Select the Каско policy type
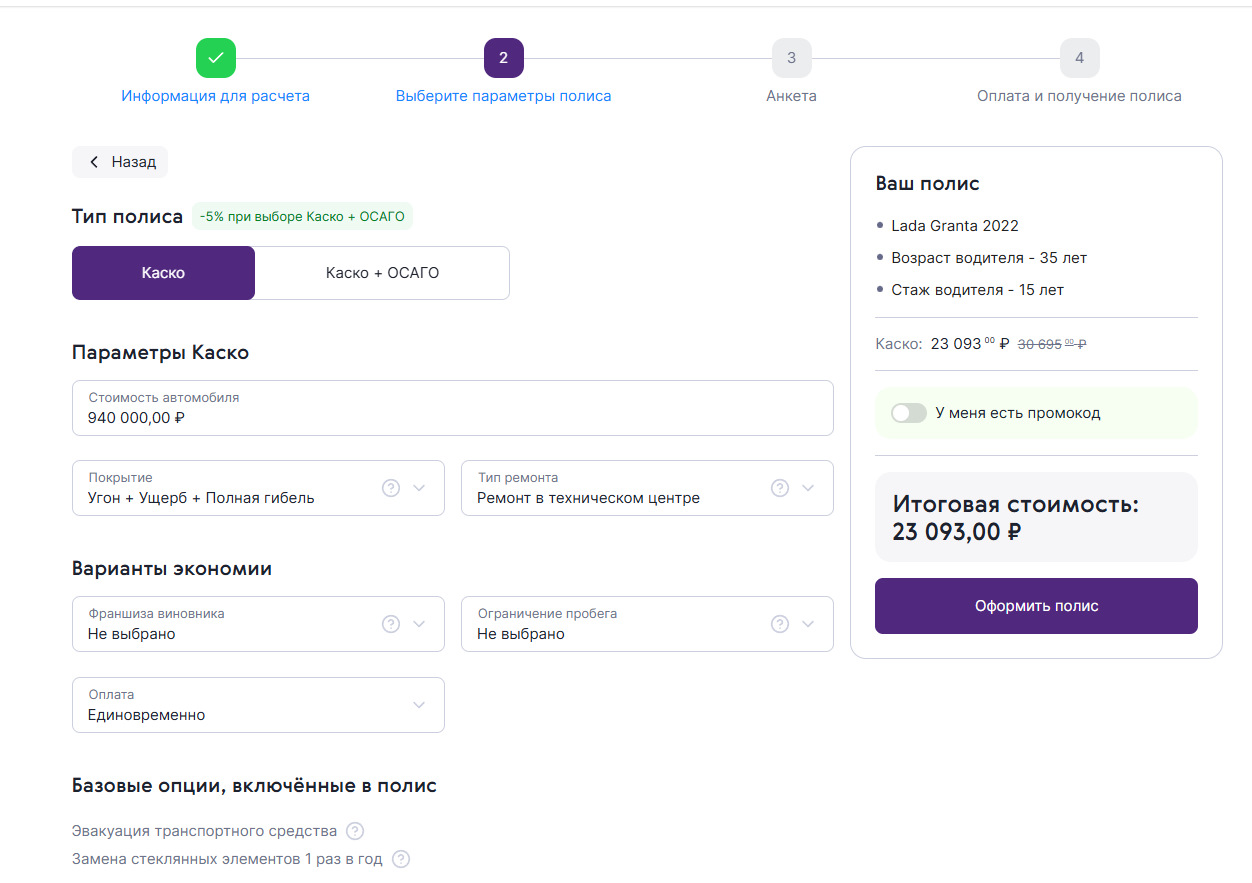This screenshot has height=883, width=1252. (x=163, y=273)
